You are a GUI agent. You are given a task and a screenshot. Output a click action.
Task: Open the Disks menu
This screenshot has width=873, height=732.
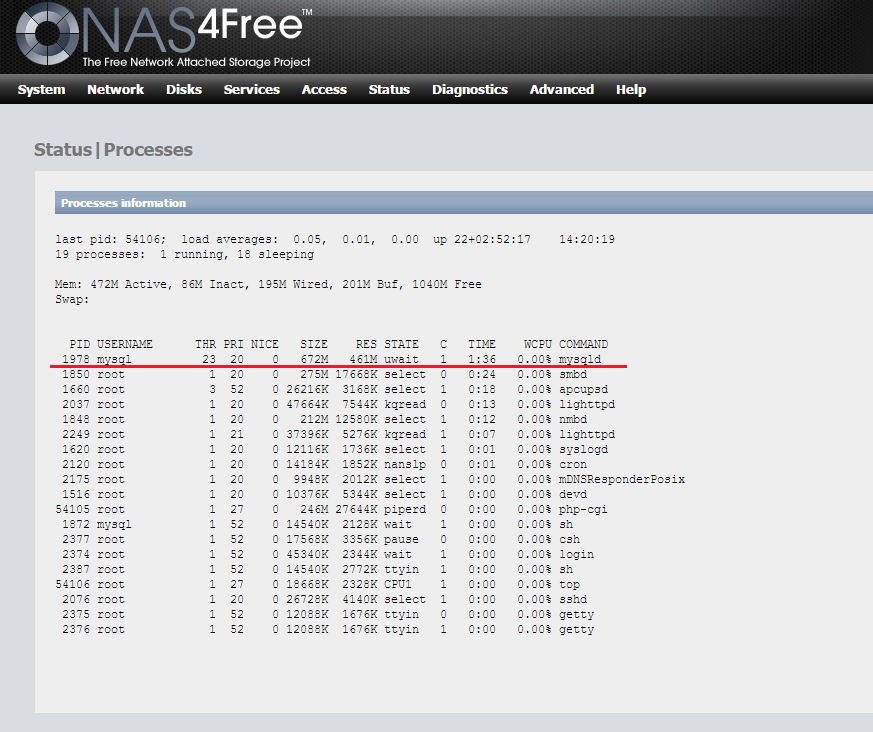[184, 90]
